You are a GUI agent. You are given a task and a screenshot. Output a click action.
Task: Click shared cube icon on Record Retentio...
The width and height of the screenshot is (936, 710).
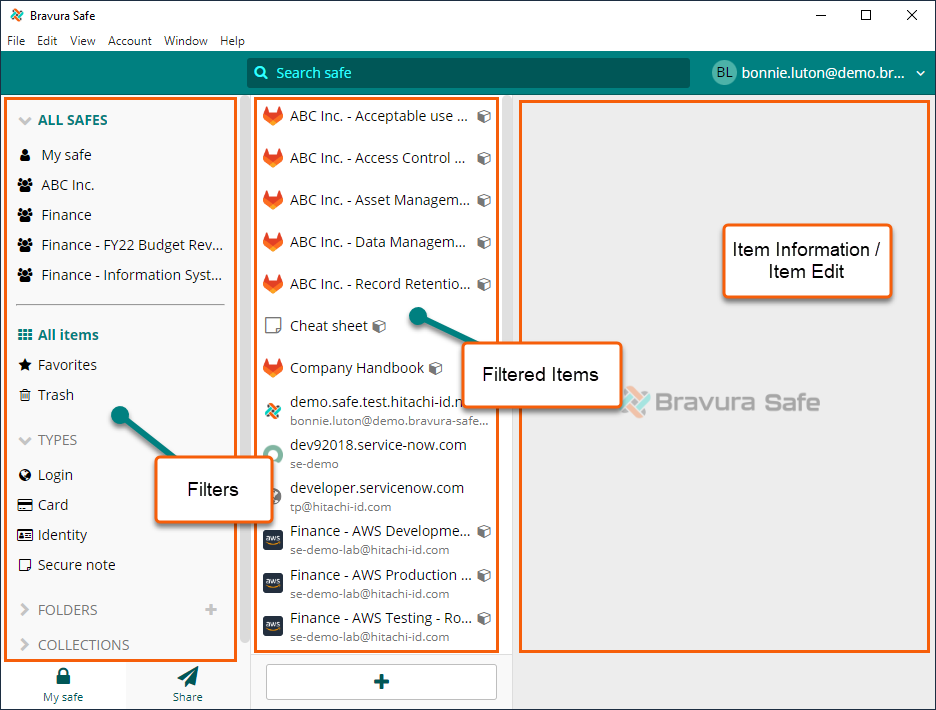(x=484, y=284)
